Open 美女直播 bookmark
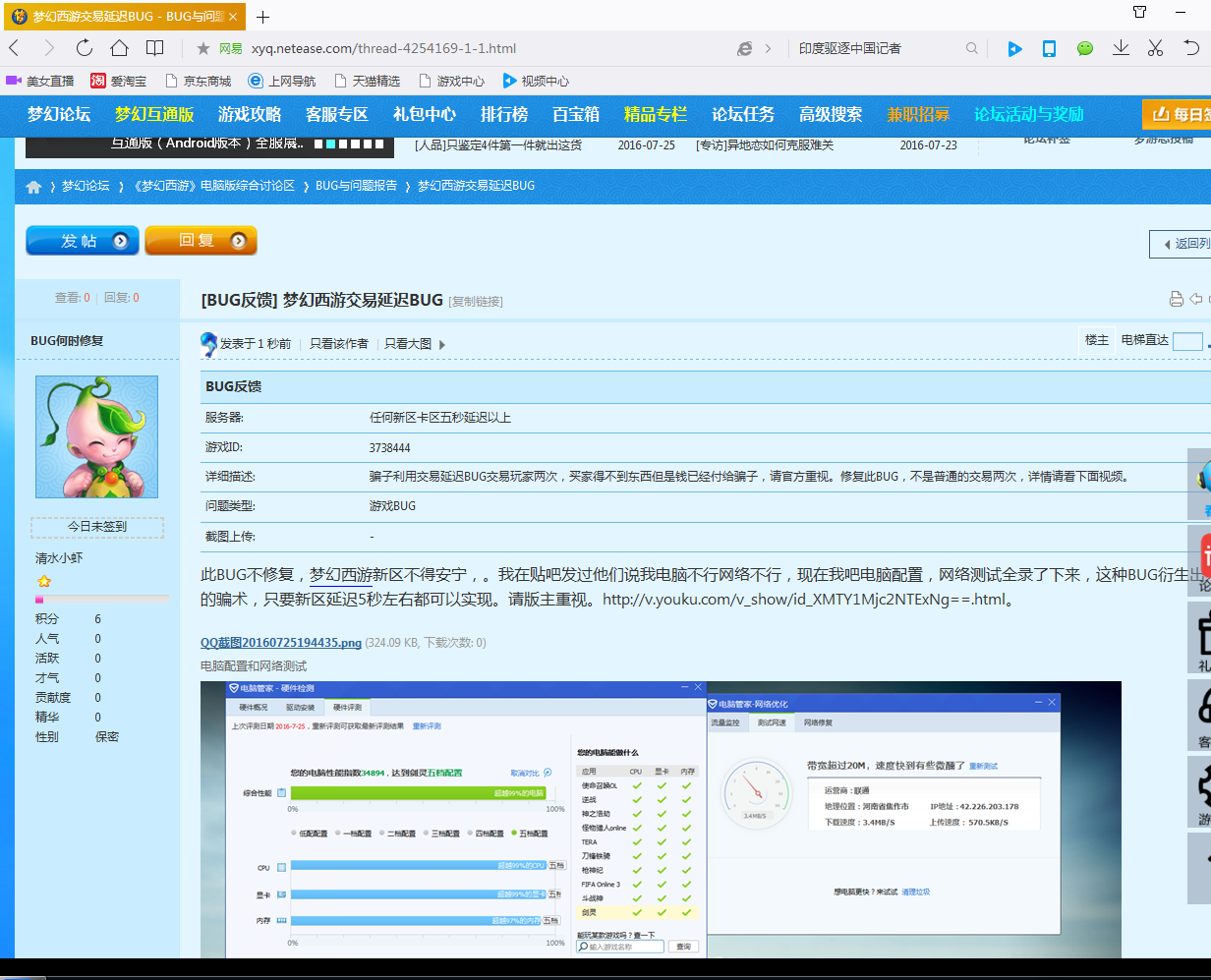Image resolution: width=1211 pixels, height=980 pixels. point(40,81)
